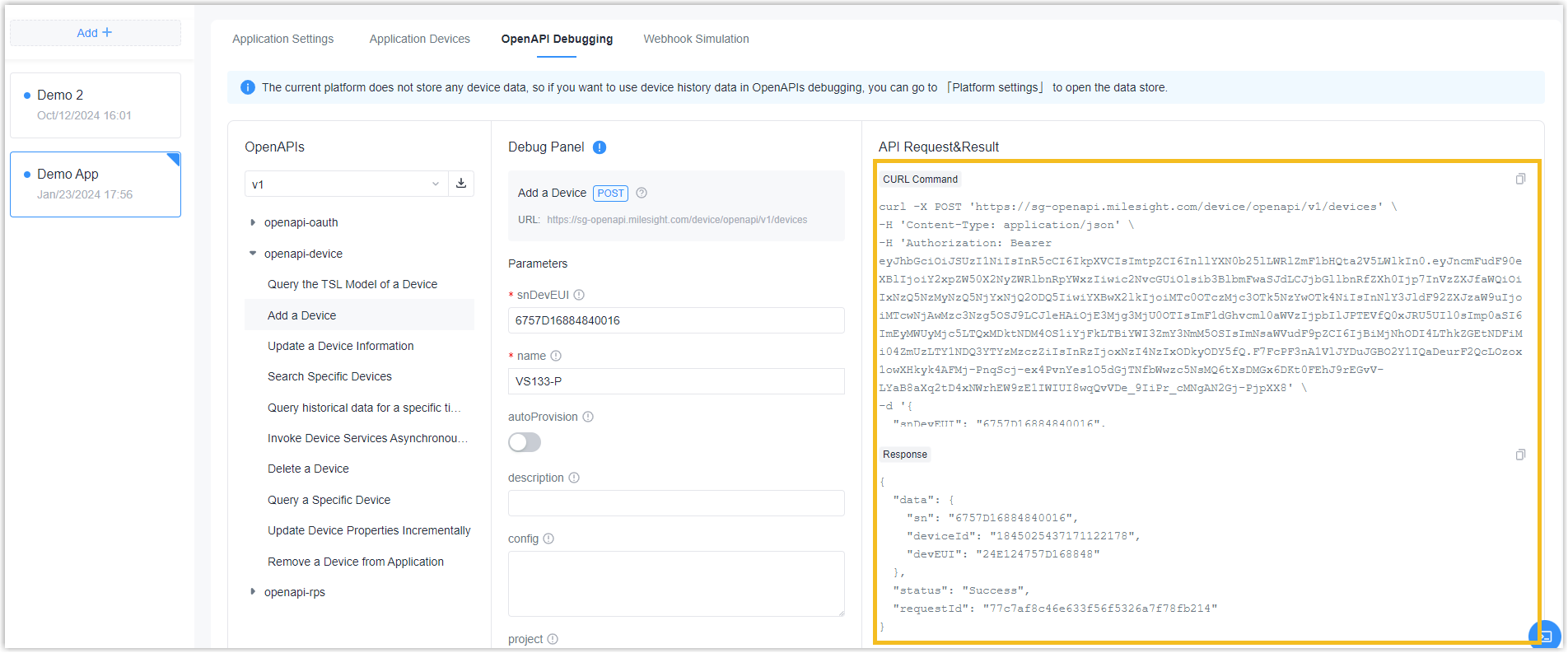The image size is (1568, 653).
Task: Click the description input field
Action: point(675,503)
